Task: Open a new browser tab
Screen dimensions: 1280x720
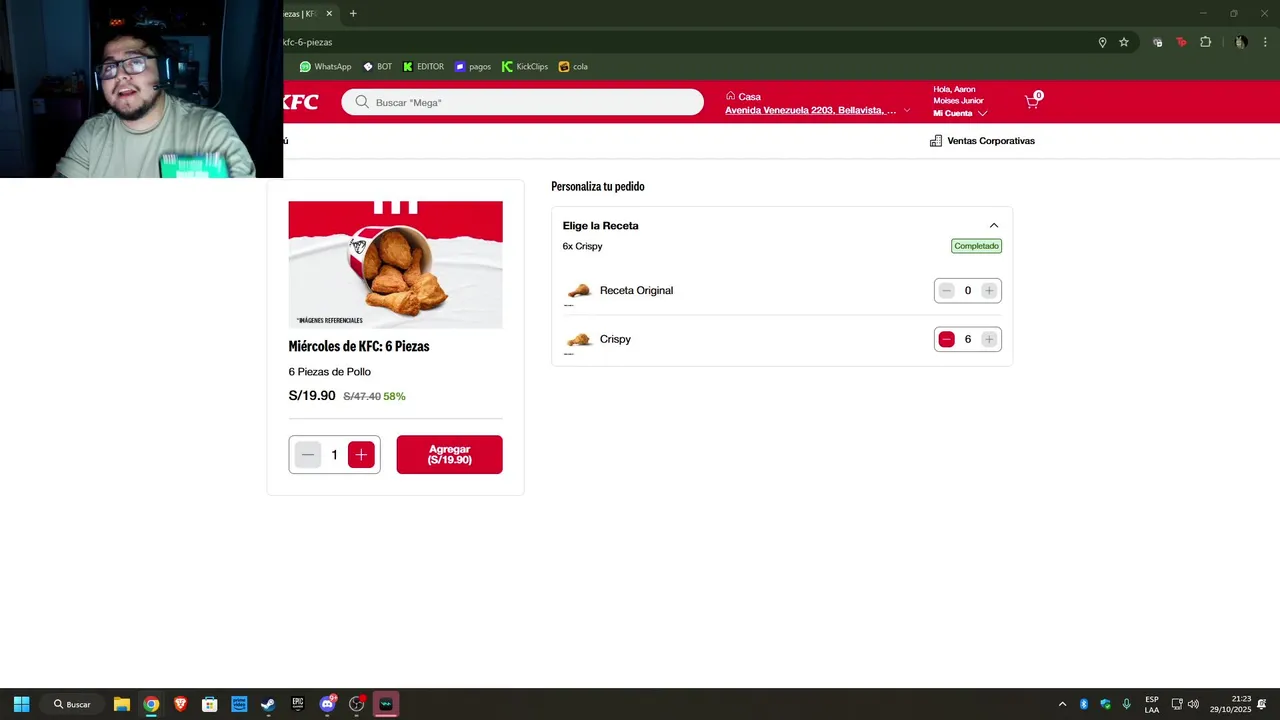Action: 353,14
